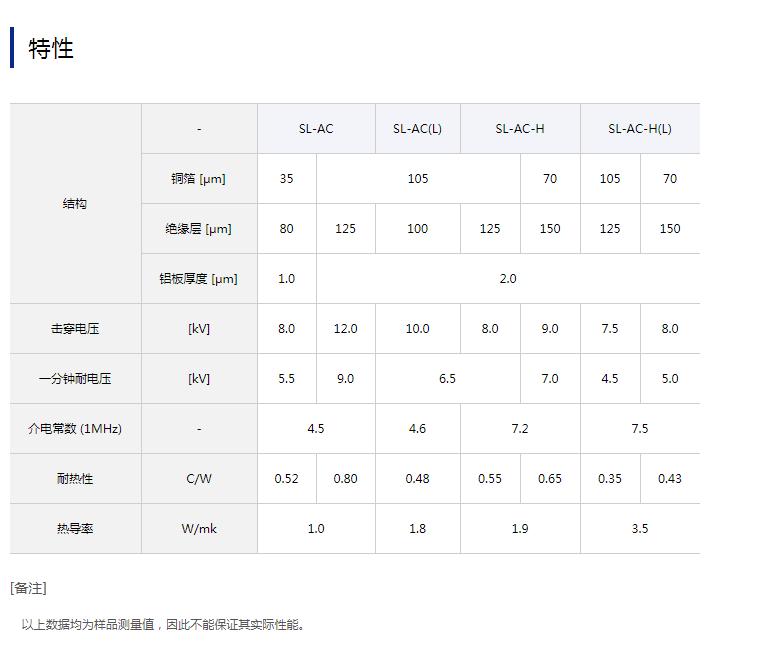Click the 介电常数 (1MHz) row header

point(75,429)
